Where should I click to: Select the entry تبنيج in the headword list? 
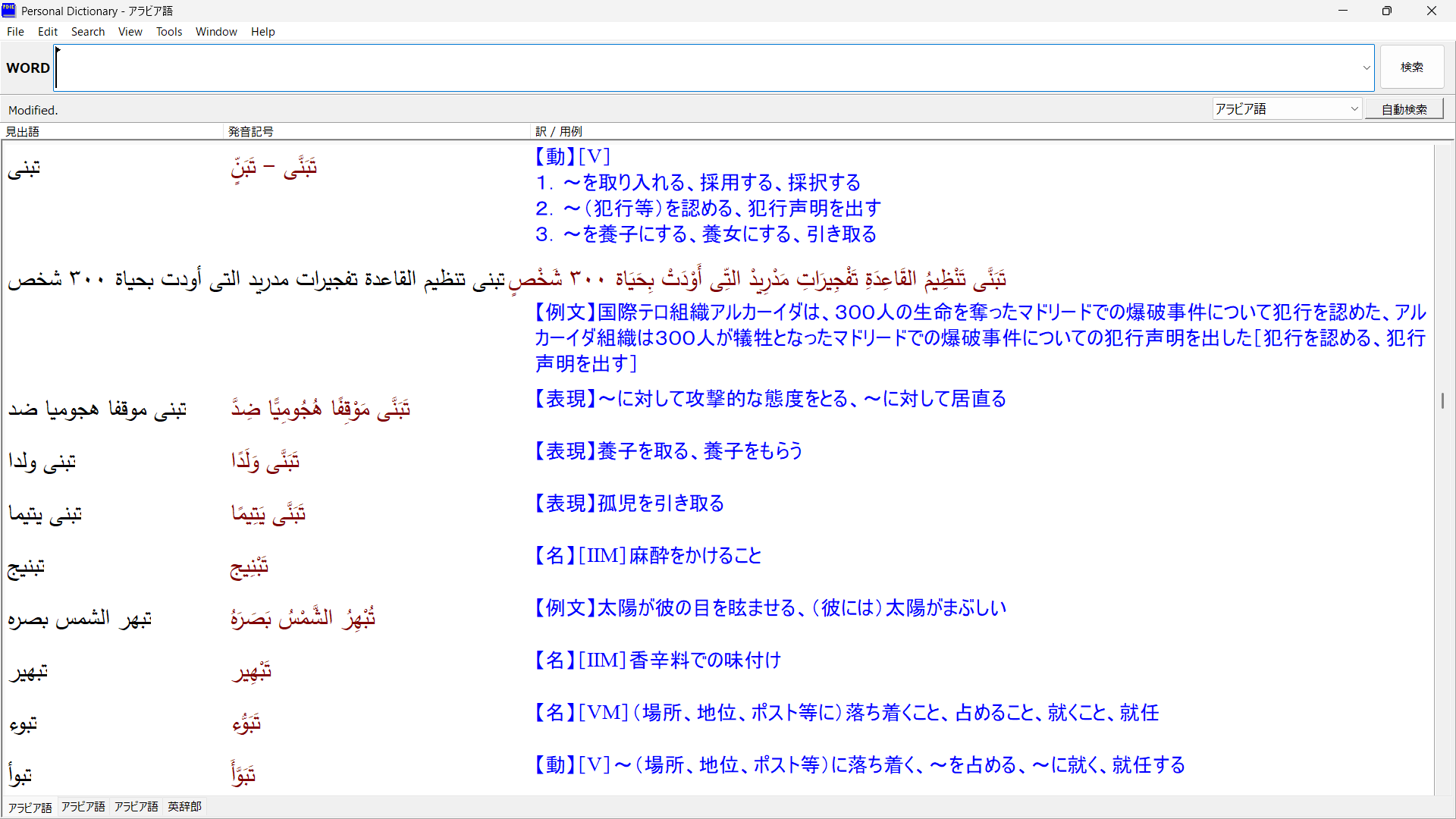[x=27, y=566]
